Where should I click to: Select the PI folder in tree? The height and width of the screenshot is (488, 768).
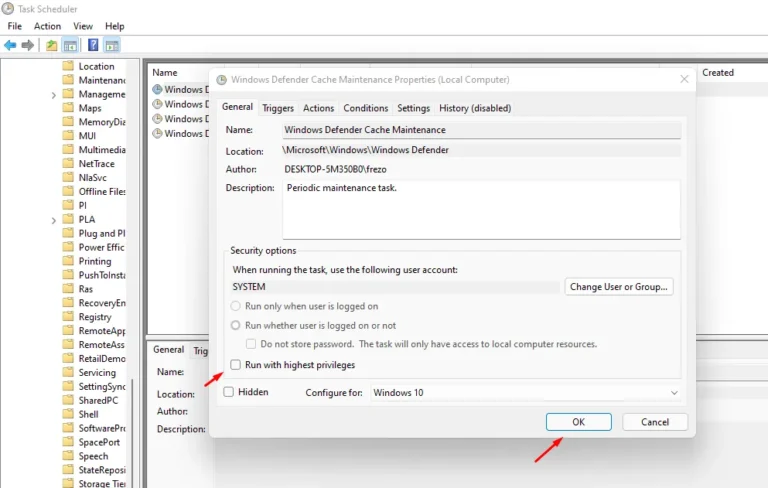82,205
